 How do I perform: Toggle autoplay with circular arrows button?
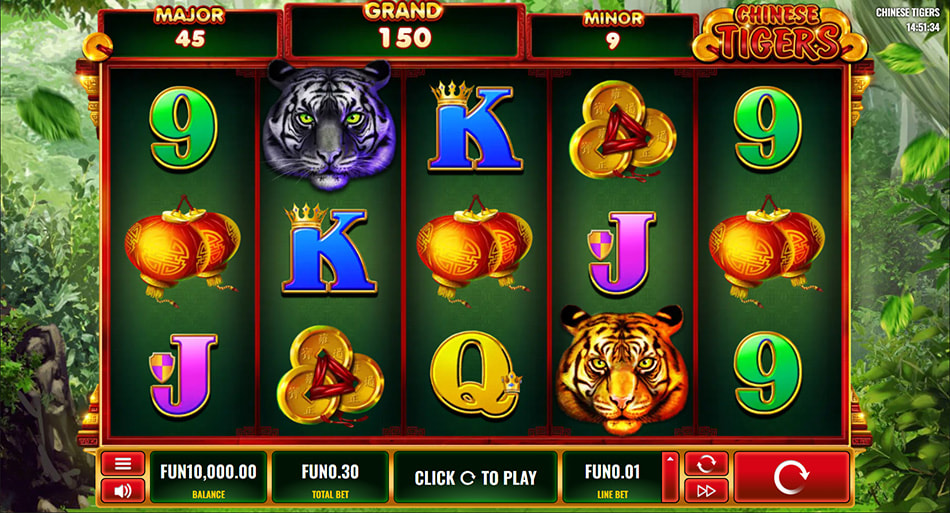[x=706, y=464]
